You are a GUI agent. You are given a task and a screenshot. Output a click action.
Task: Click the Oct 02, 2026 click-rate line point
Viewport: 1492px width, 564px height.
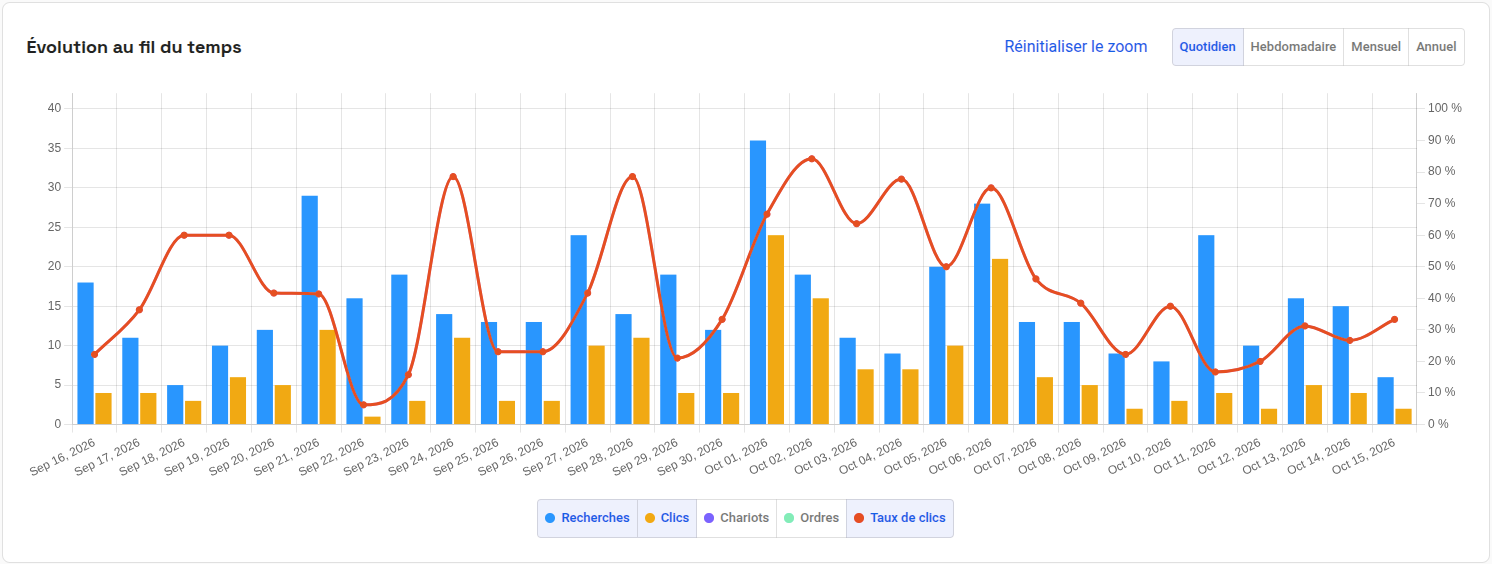coord(811,159)
